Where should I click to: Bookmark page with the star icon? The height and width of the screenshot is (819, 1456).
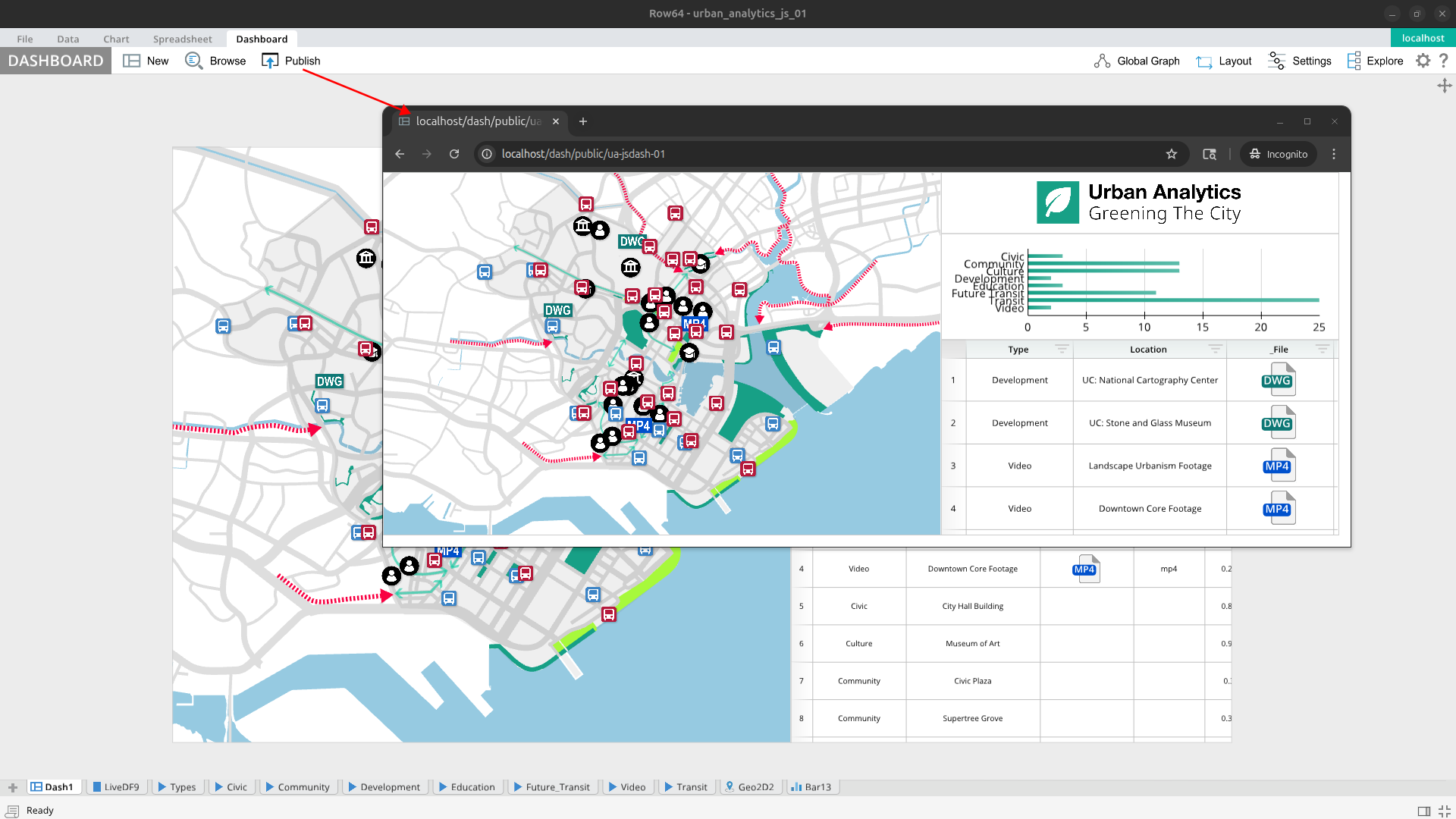click(1172, 154)
